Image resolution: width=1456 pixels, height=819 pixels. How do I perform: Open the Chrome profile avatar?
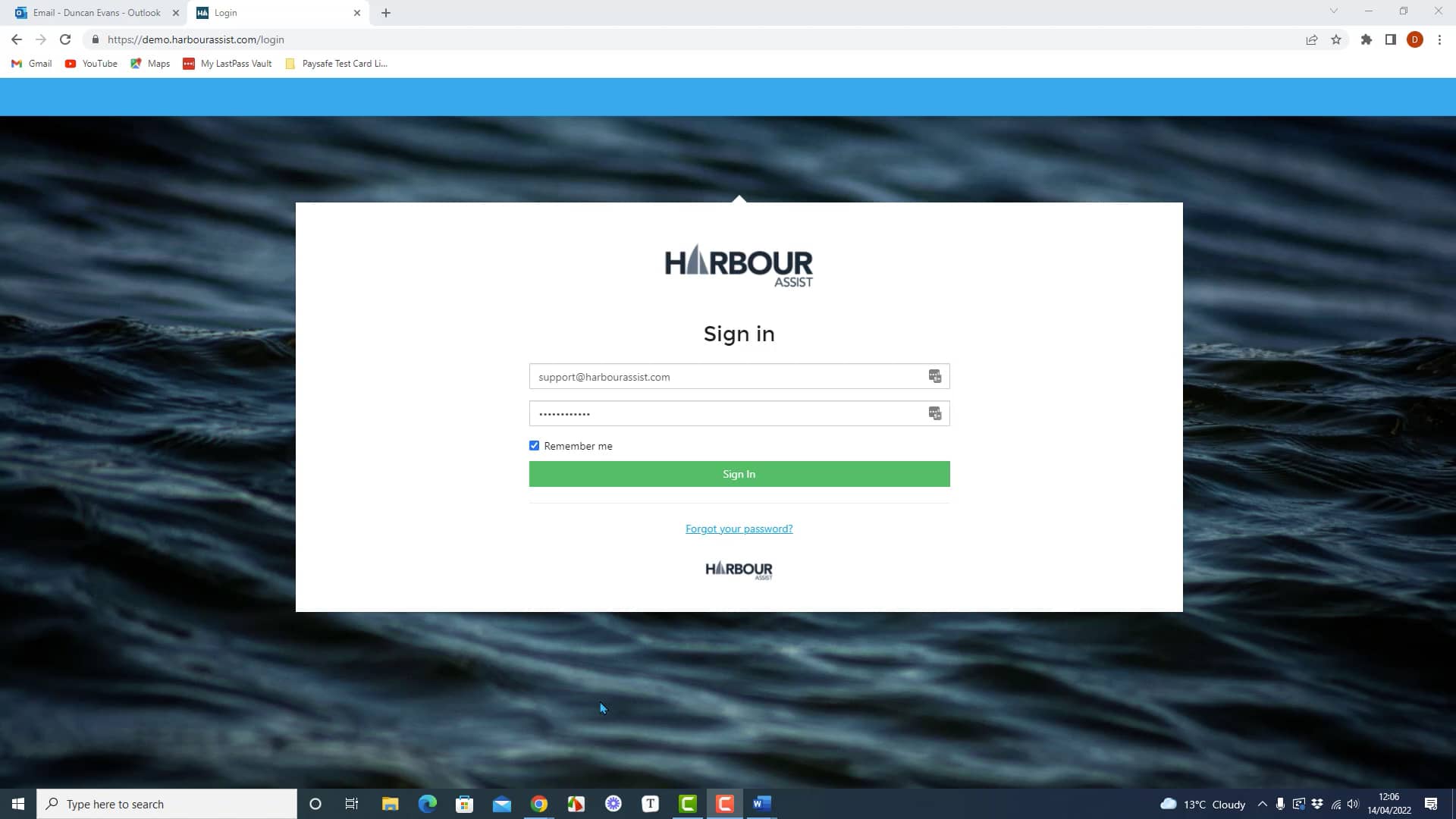1415,39
